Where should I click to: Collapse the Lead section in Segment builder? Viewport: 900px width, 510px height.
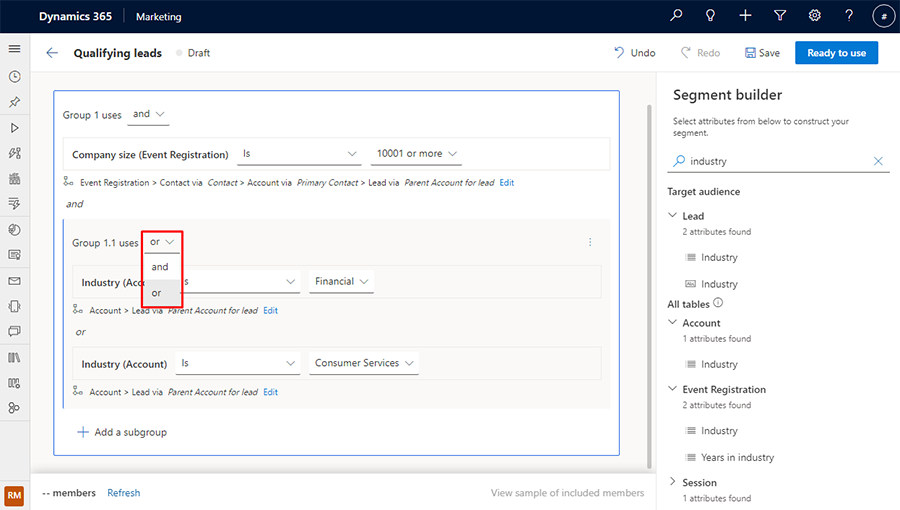pos(672,216)
